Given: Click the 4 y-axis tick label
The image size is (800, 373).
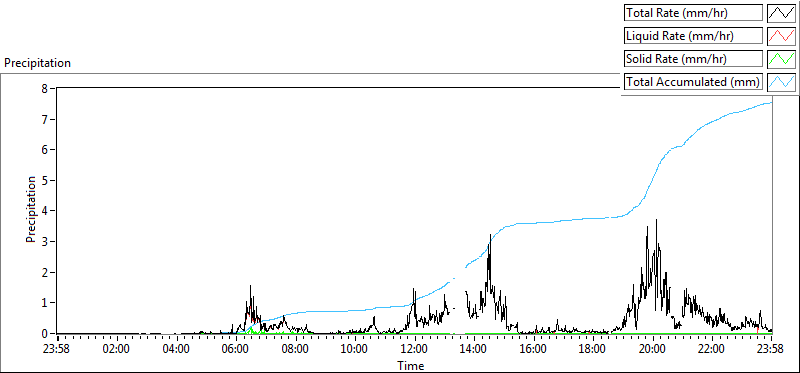Looking at the screenshot, I should pyautogui.click(x=44, y=211).
